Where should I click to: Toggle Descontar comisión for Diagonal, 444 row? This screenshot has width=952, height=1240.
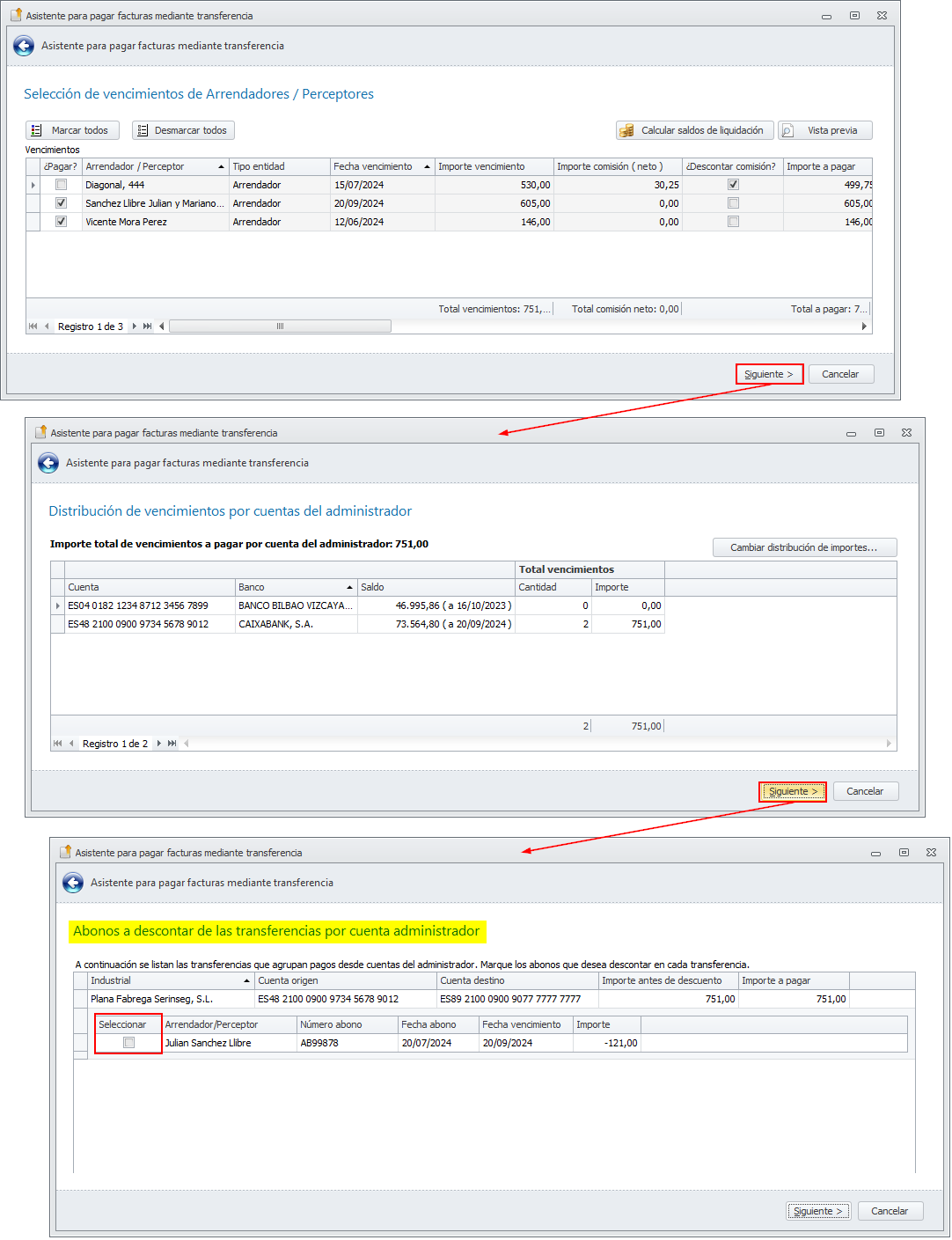point(733,185)
